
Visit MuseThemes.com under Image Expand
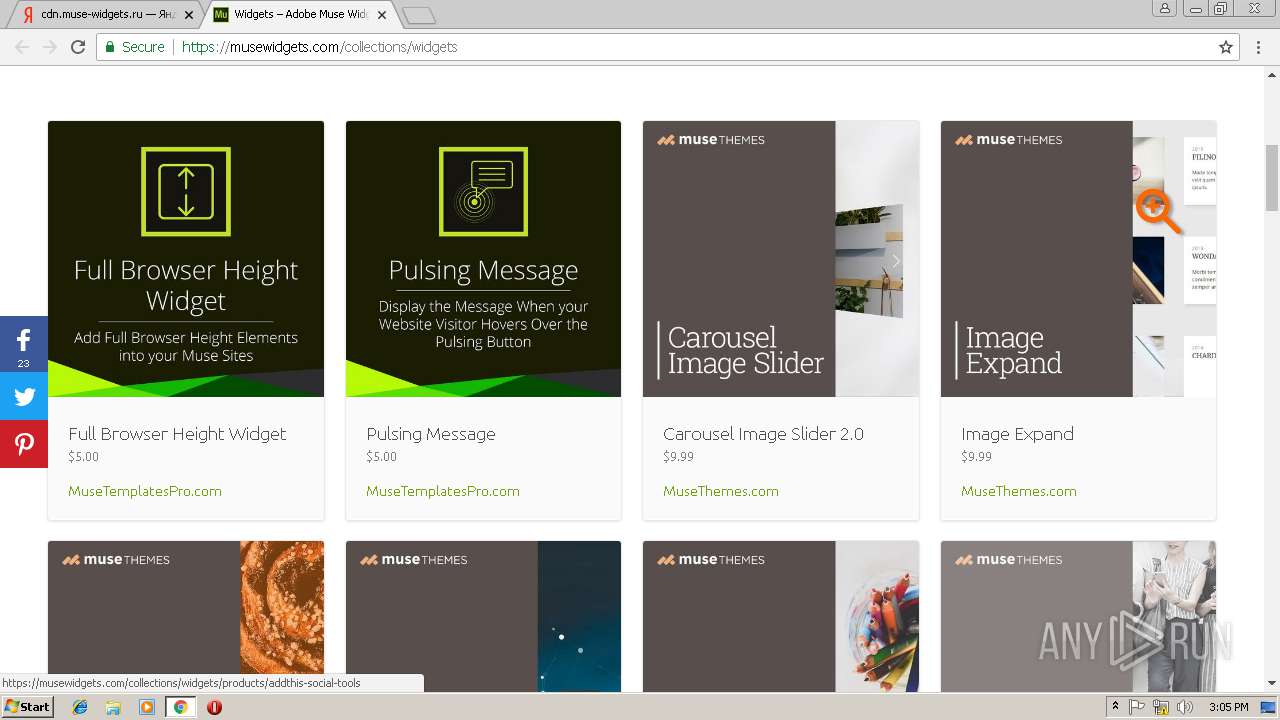1019,491
